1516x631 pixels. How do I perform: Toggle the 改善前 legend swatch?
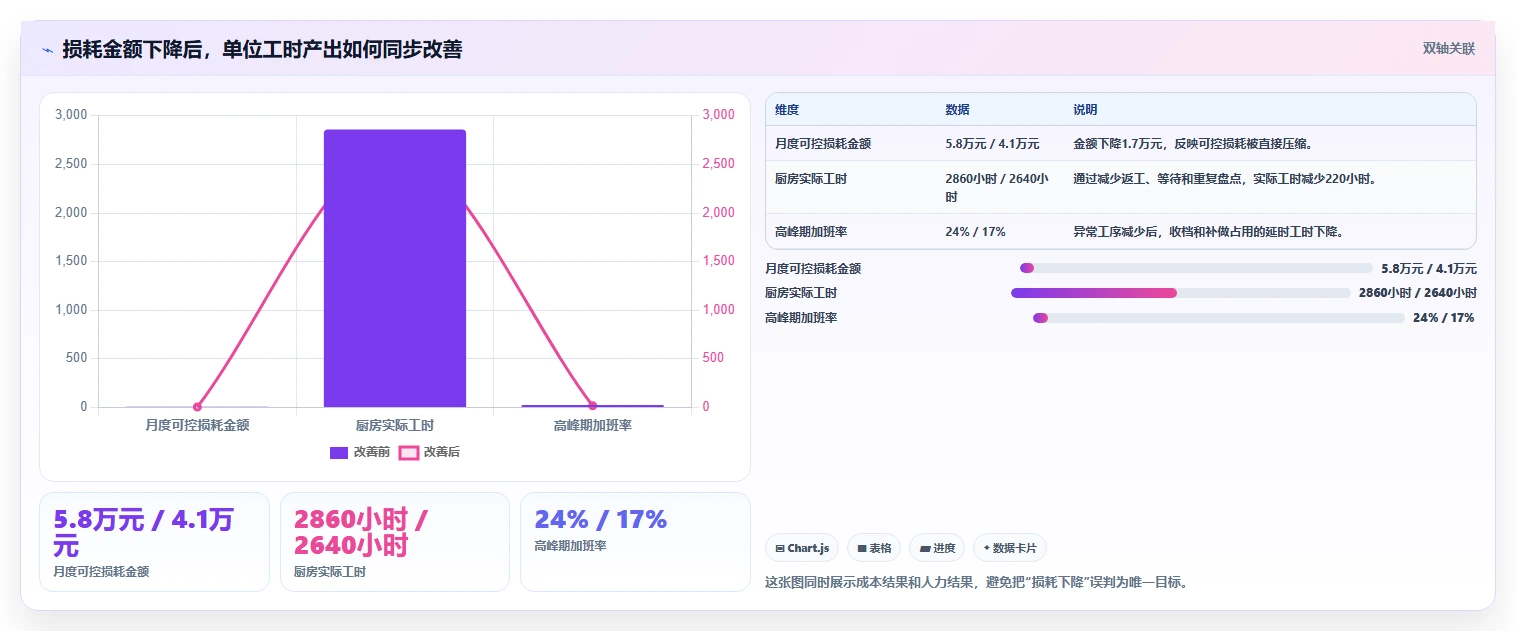[339, 452]
